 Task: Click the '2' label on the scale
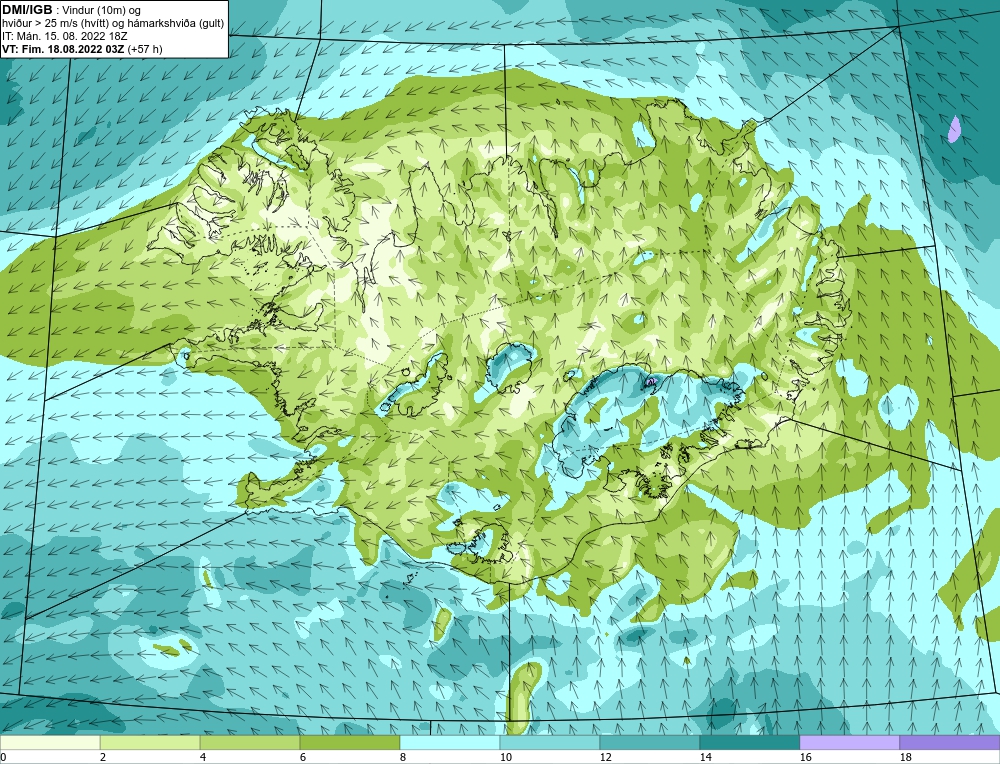[x=103, y=758]
